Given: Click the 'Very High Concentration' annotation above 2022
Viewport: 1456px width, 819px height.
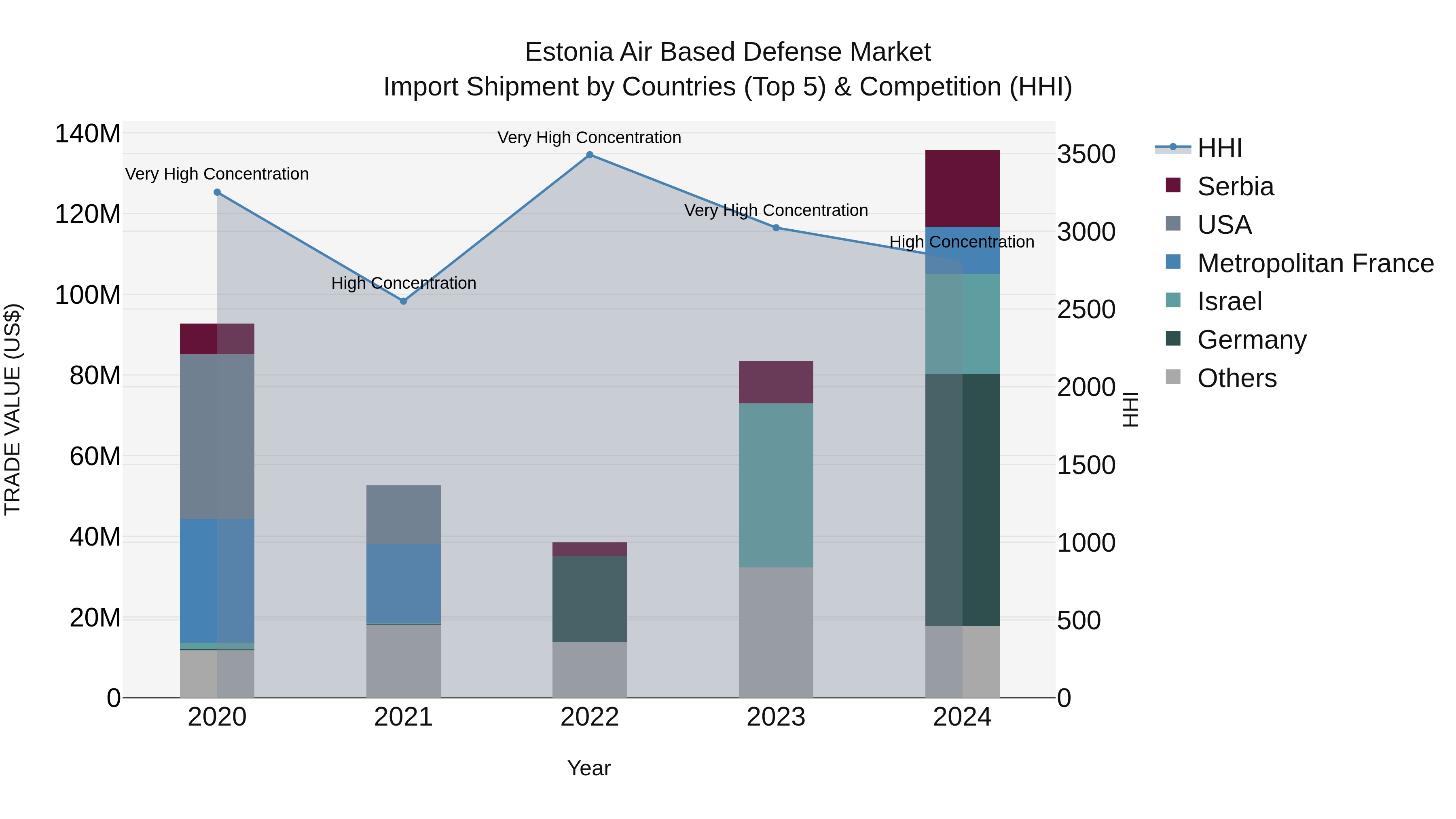Looking at the screenshot, I should tap(590, 138).
